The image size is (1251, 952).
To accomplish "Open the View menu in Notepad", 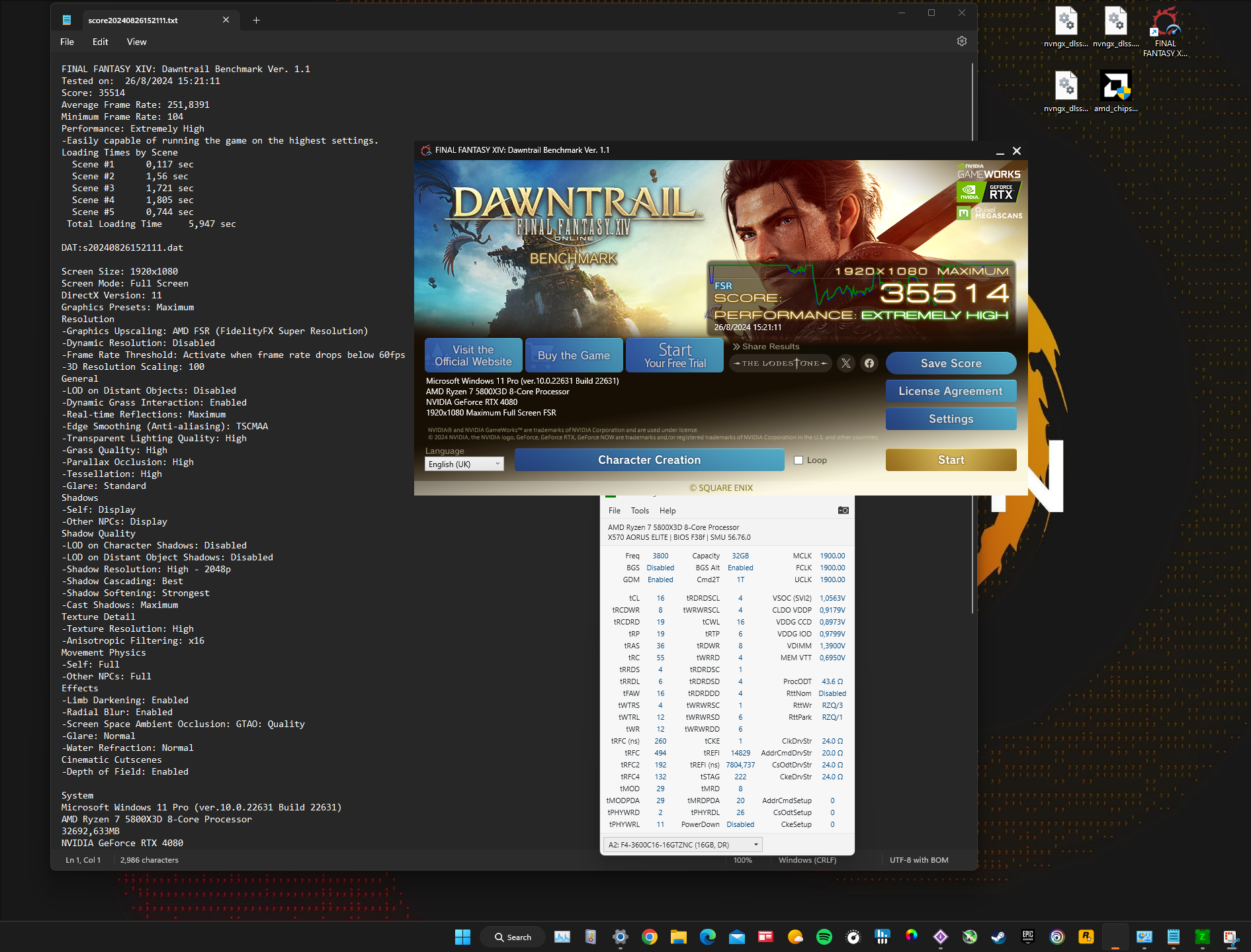I will 136,42.
